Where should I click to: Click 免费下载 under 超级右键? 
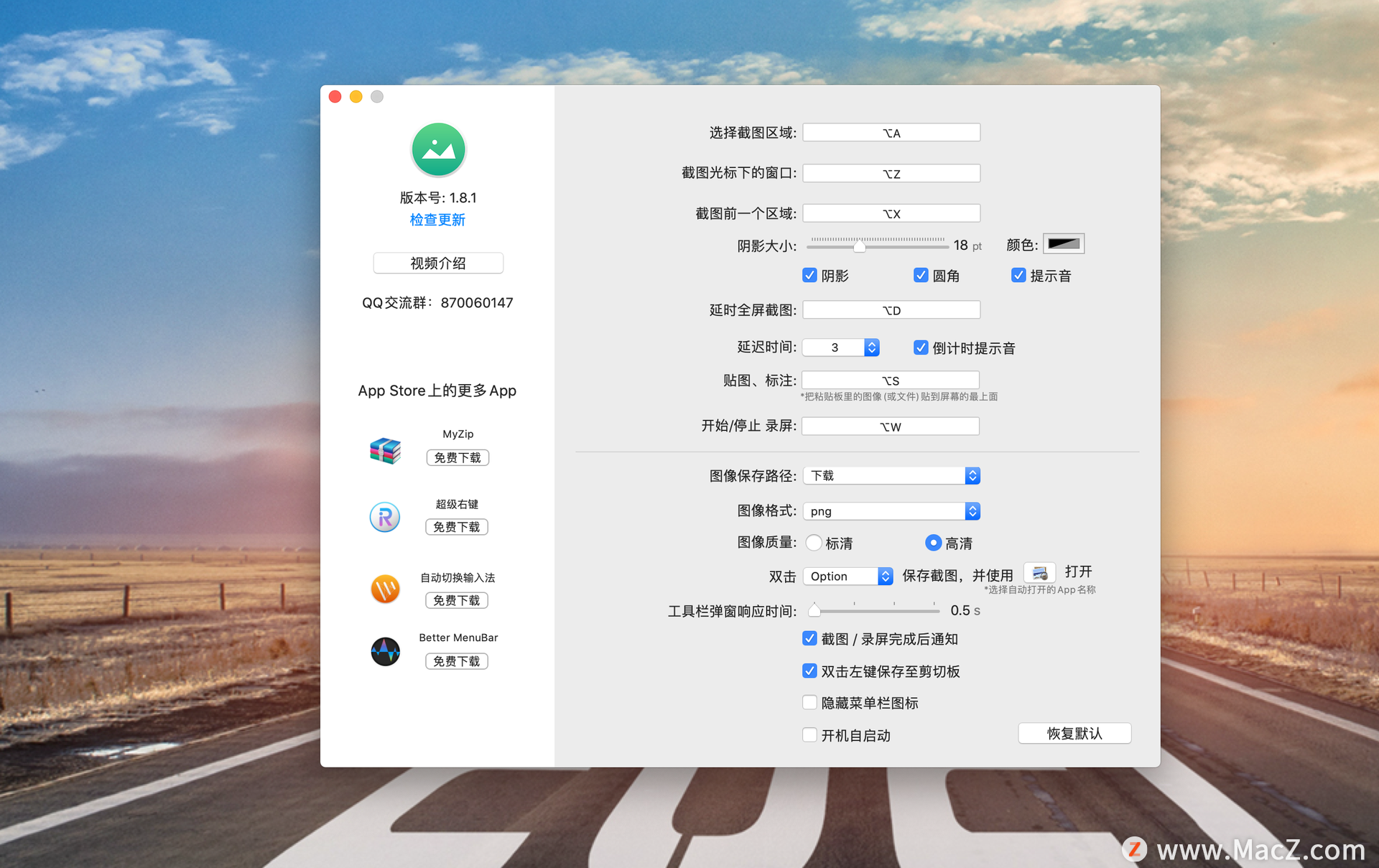[x=457, y=527]
